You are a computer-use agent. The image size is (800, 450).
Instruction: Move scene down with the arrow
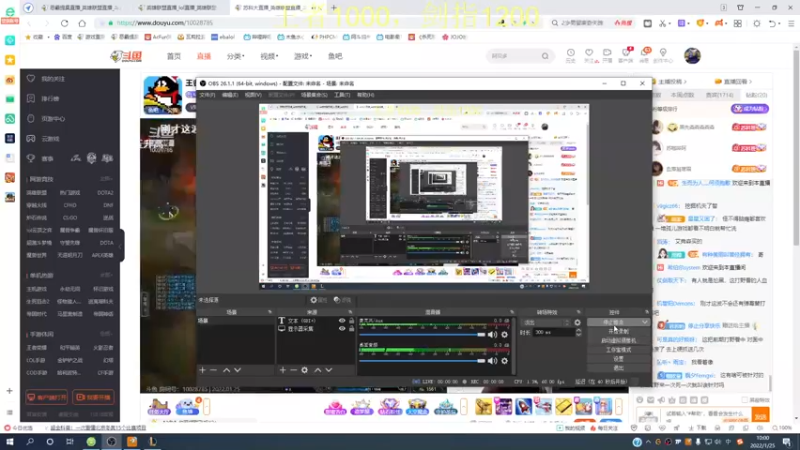coord(237,370)
